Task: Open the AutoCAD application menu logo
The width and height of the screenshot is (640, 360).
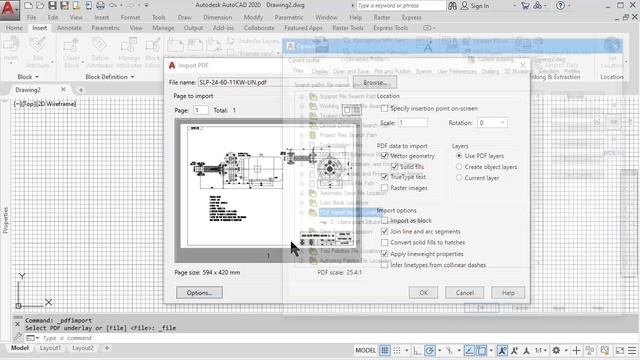Action: click(x=9, y=9)
